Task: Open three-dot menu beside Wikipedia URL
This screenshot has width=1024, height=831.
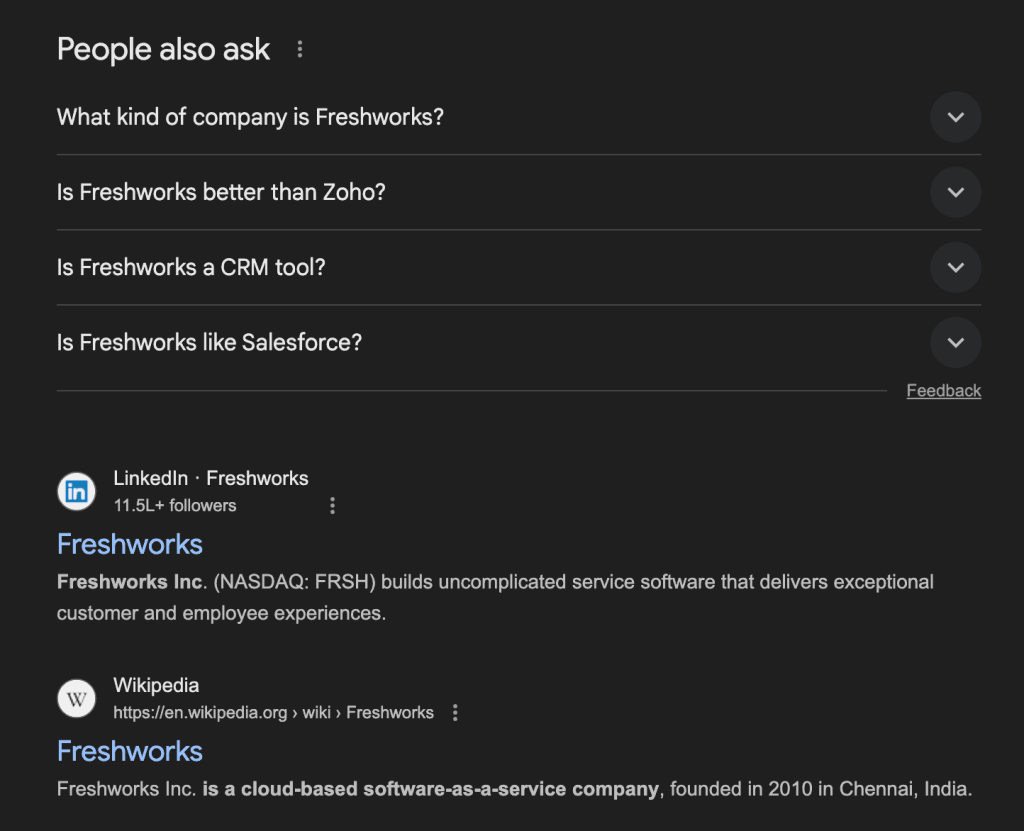Action: [455, 713]
